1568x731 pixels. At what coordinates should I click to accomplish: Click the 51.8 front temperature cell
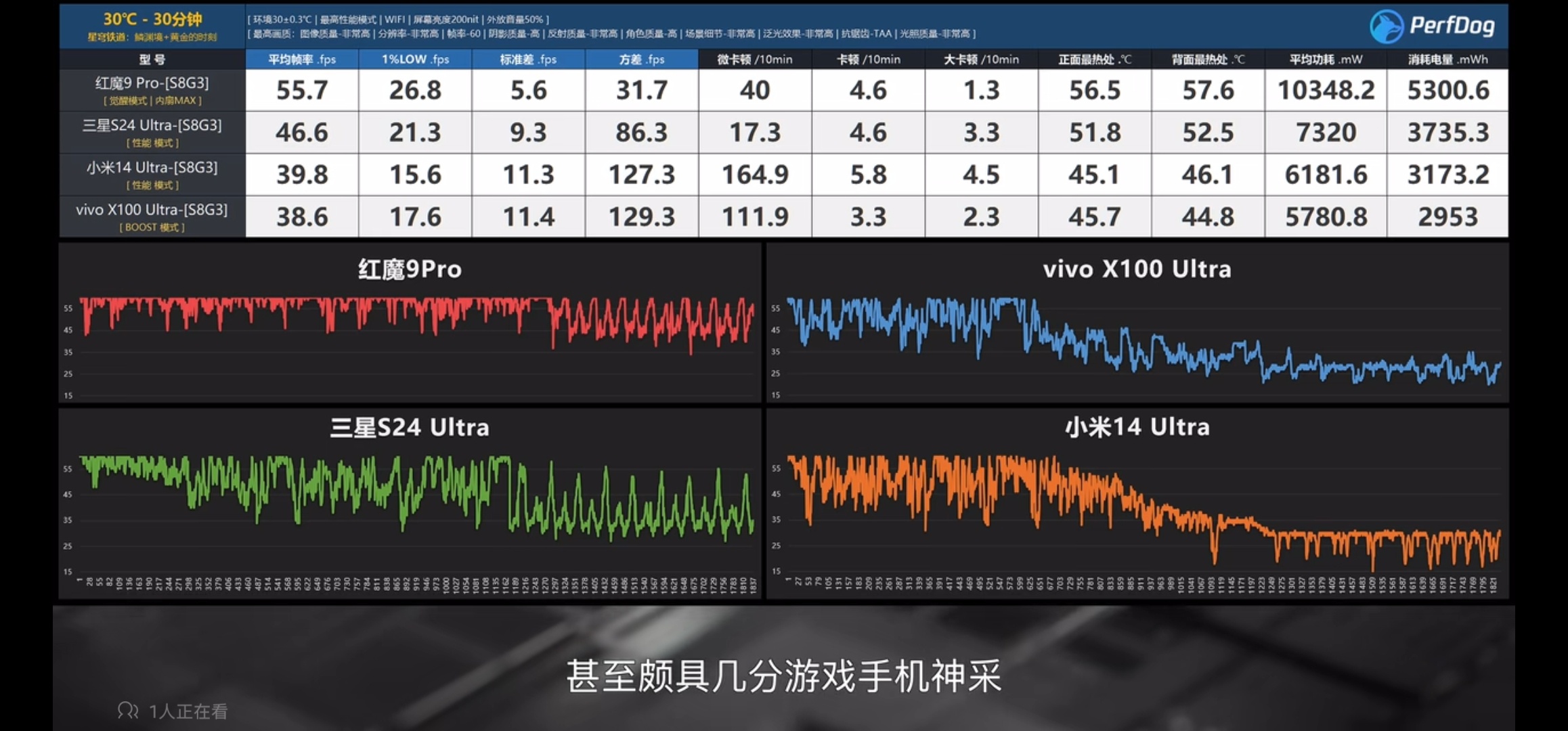(1095, 132)
